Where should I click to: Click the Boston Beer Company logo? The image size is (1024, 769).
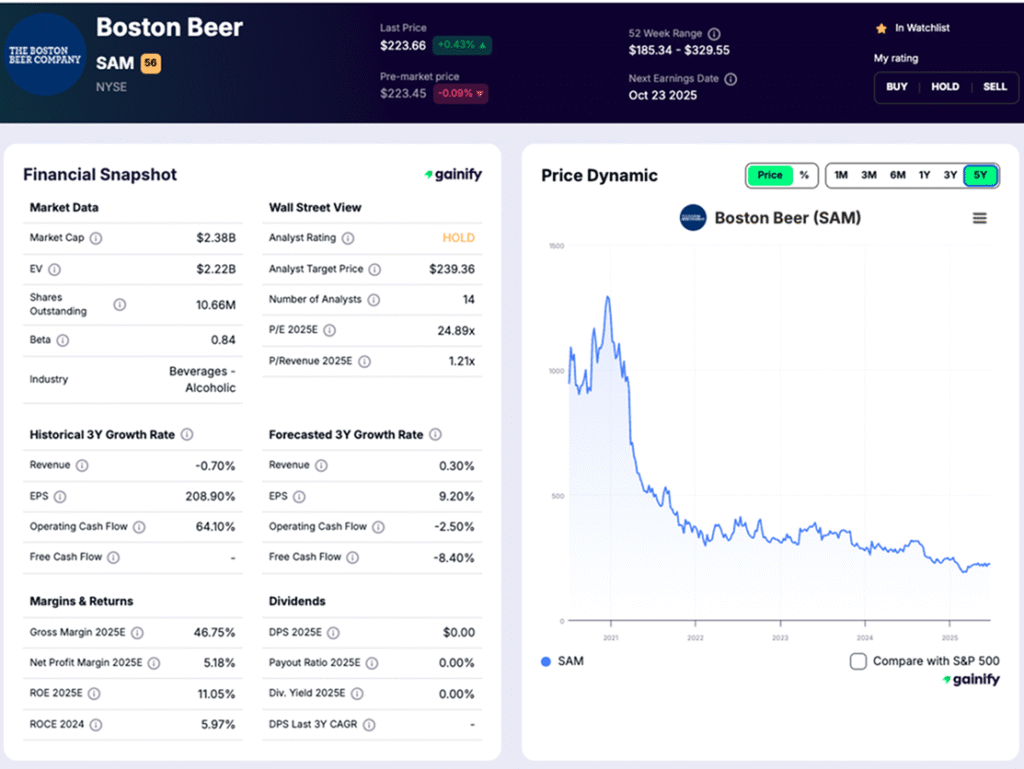pyautogui.click(x=44, y=55)
